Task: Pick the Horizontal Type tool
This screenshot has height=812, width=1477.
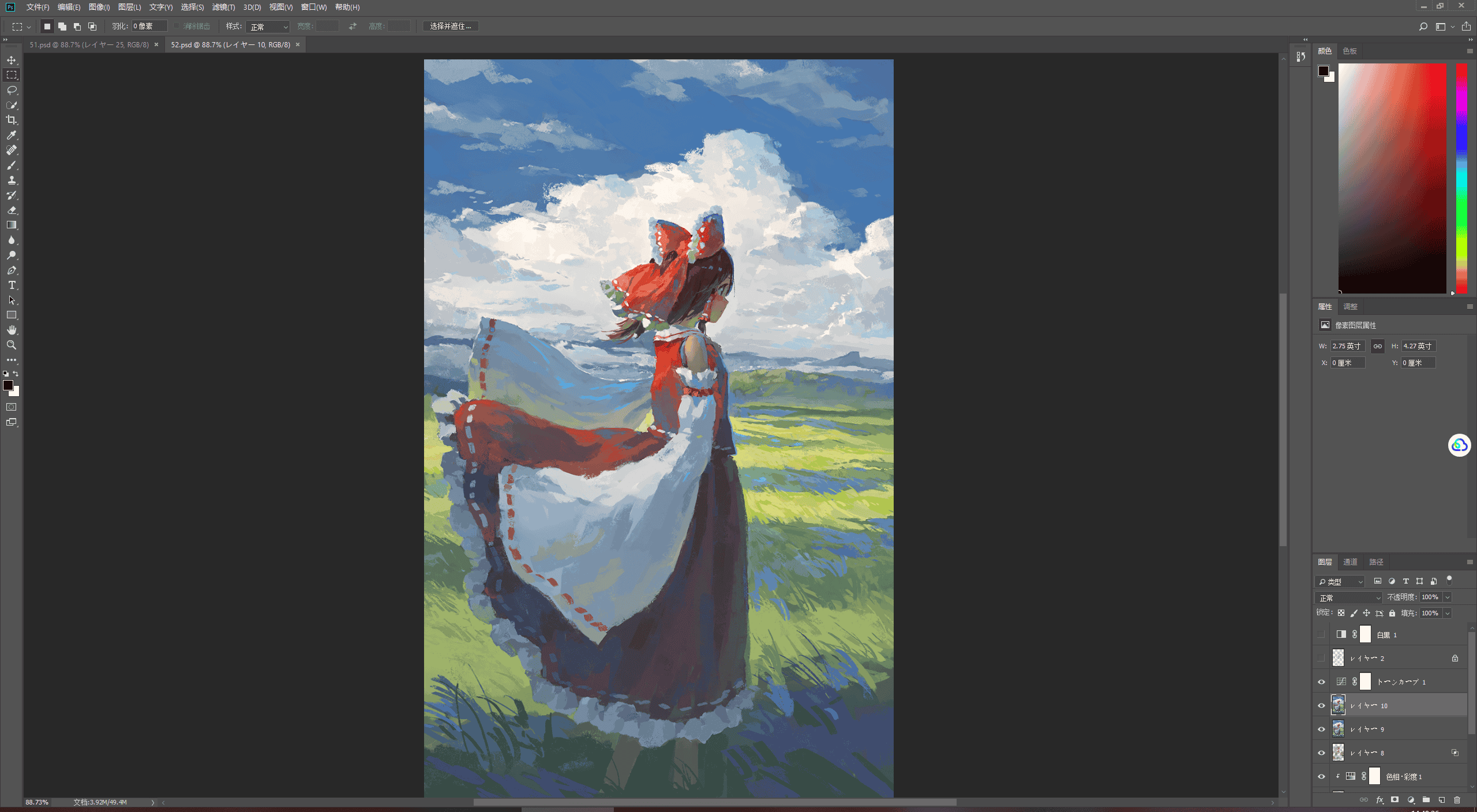Action: coord(12,285)
